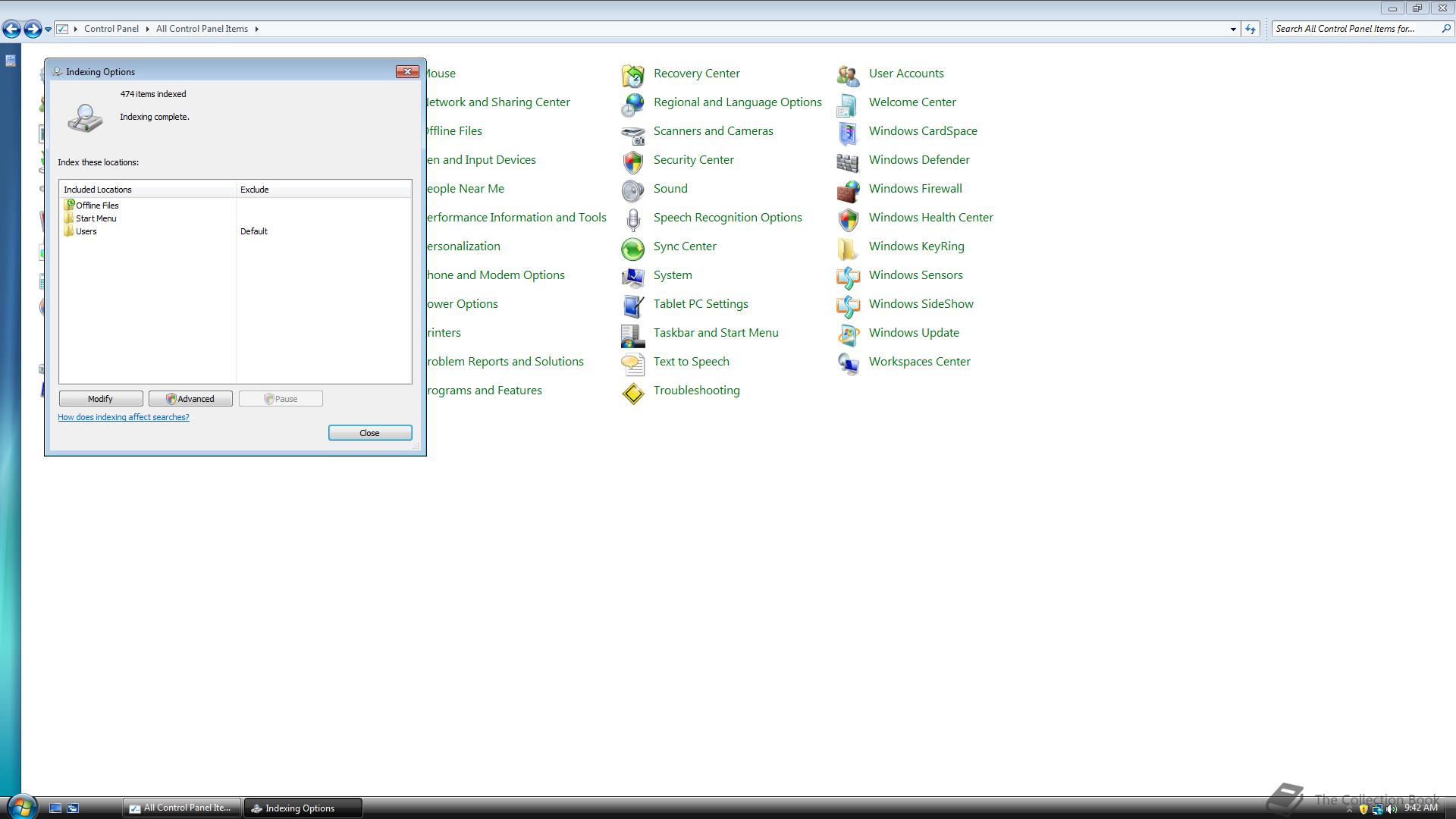
Task: Open the Windows CardSpace icon
Action: 848,133
